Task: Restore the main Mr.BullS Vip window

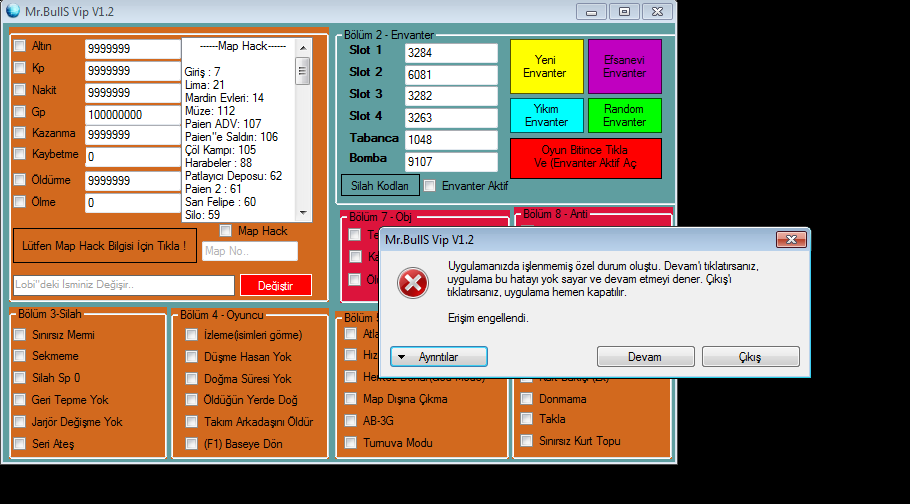Action: pos(624,11)
